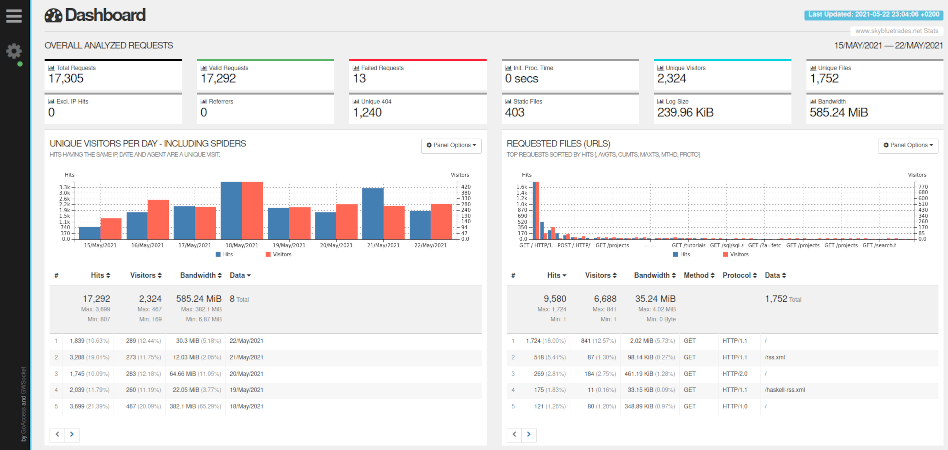
Task: Select the 19/May/2021 table row
Action: [x=266, y=390]
